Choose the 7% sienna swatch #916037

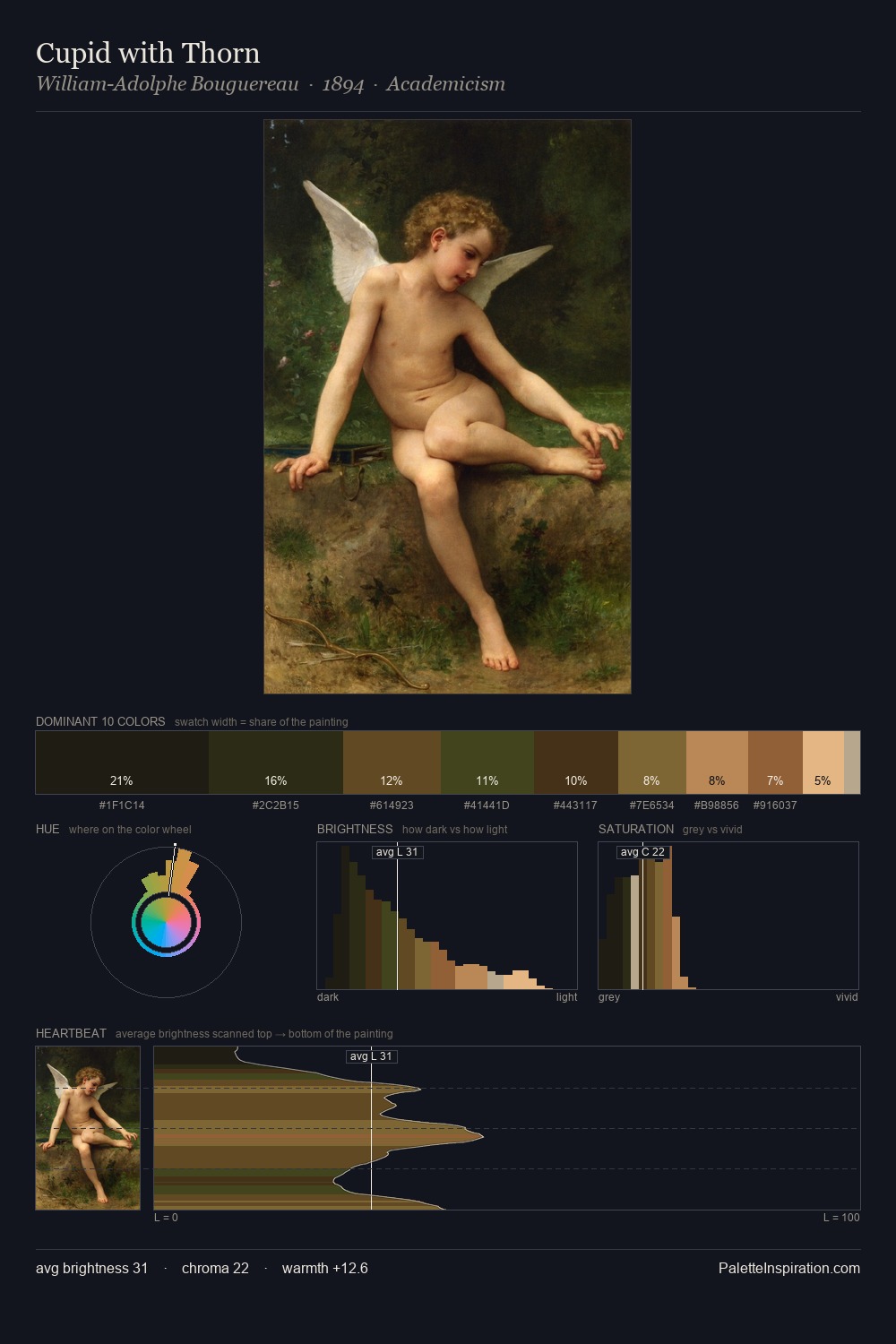coord(775,762)
